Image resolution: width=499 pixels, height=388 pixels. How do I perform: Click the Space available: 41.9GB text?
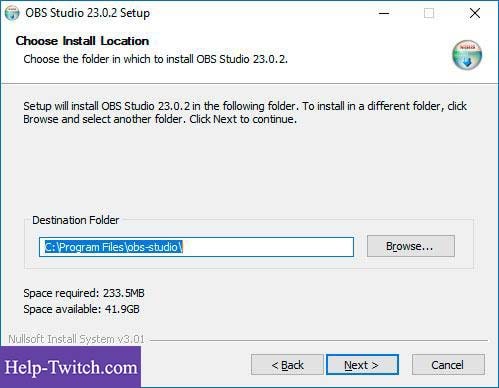coord(81,309)
